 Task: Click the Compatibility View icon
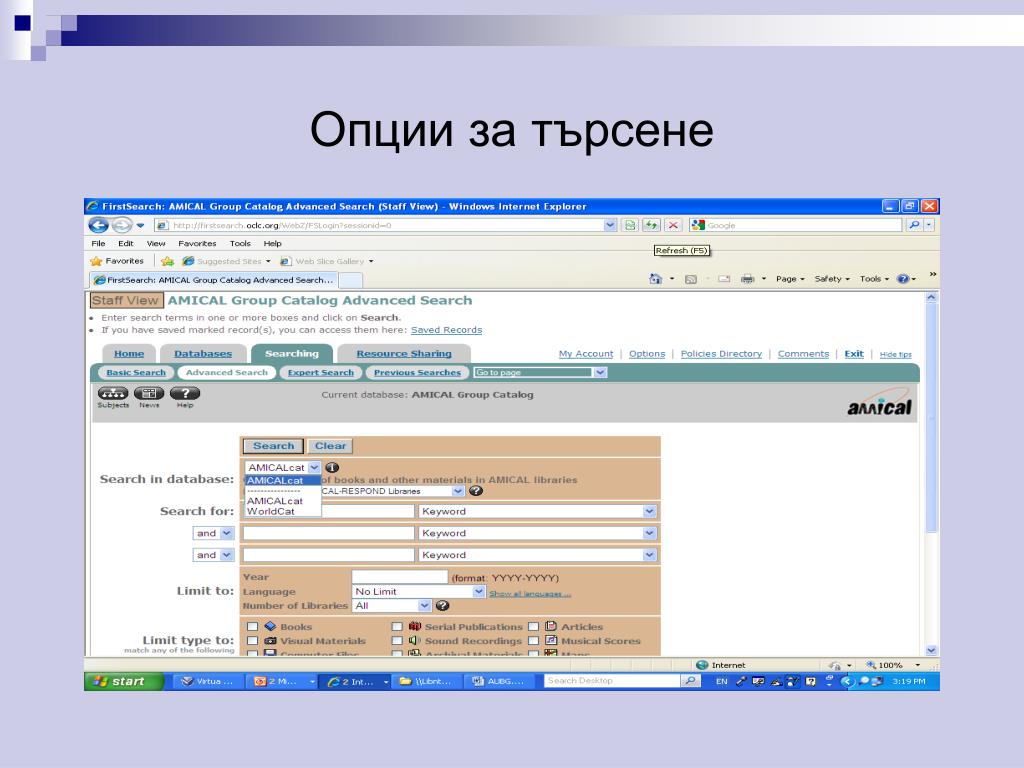click(630, 225)
